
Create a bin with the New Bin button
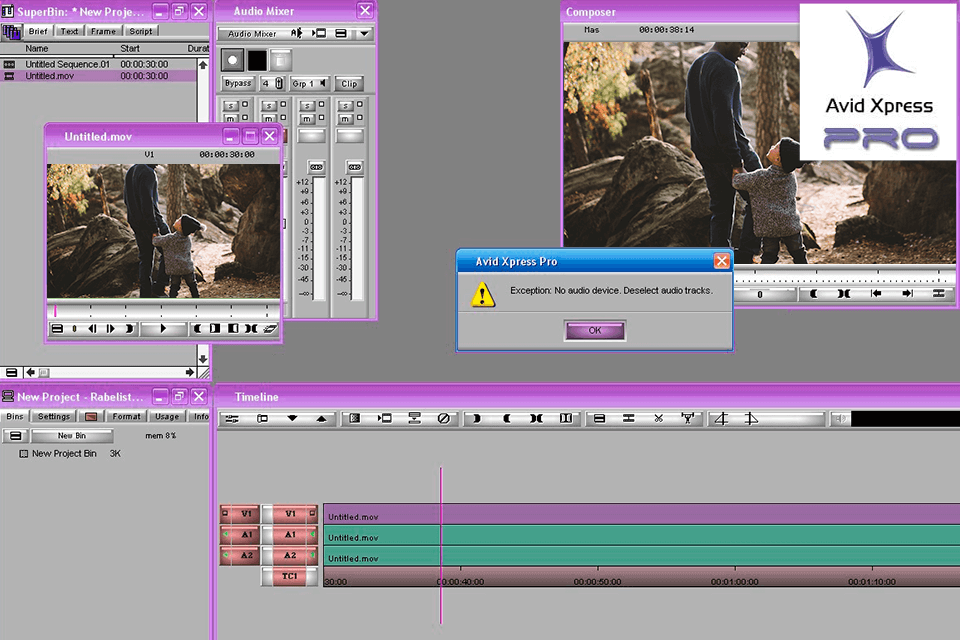pos(71,436)
